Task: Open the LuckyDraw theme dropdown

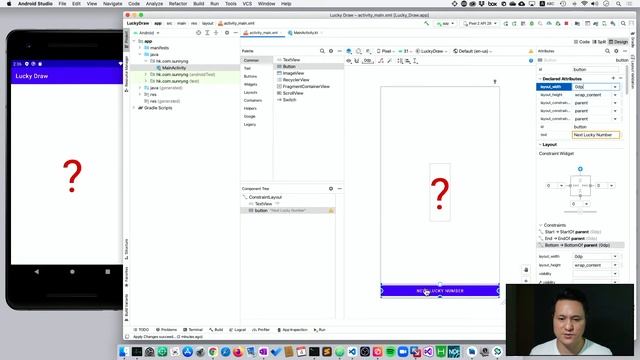Action: click(431, 51)
